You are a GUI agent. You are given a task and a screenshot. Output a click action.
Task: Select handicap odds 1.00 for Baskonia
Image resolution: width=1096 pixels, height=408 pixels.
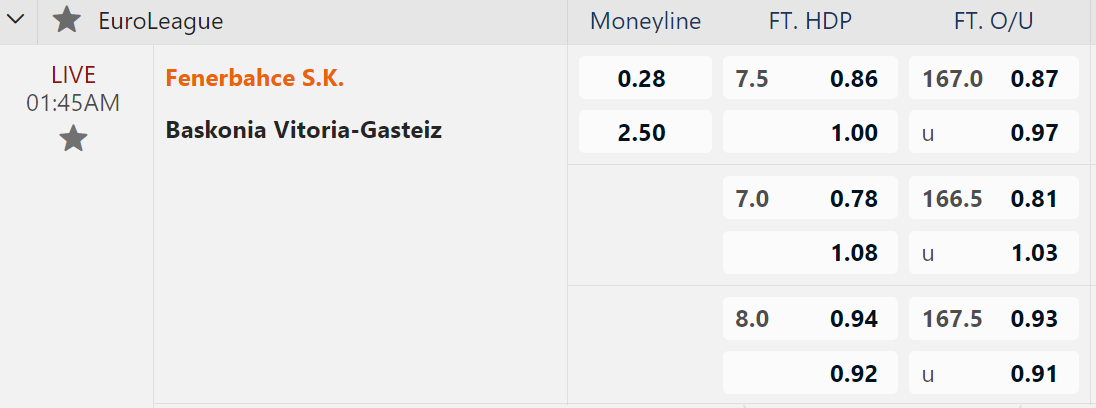807,132
